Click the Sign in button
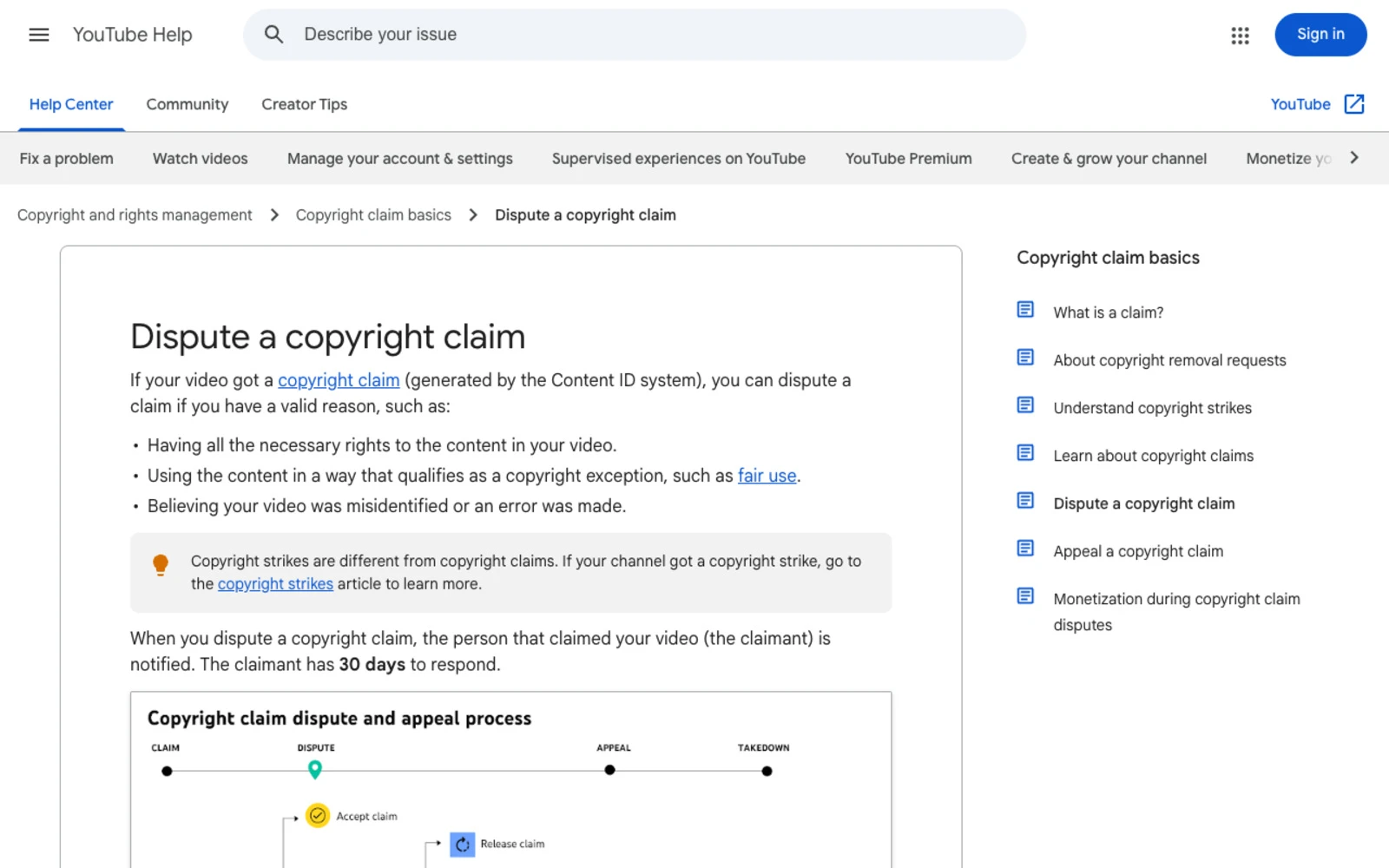 pyautogui.click(x=1320, y=35)
